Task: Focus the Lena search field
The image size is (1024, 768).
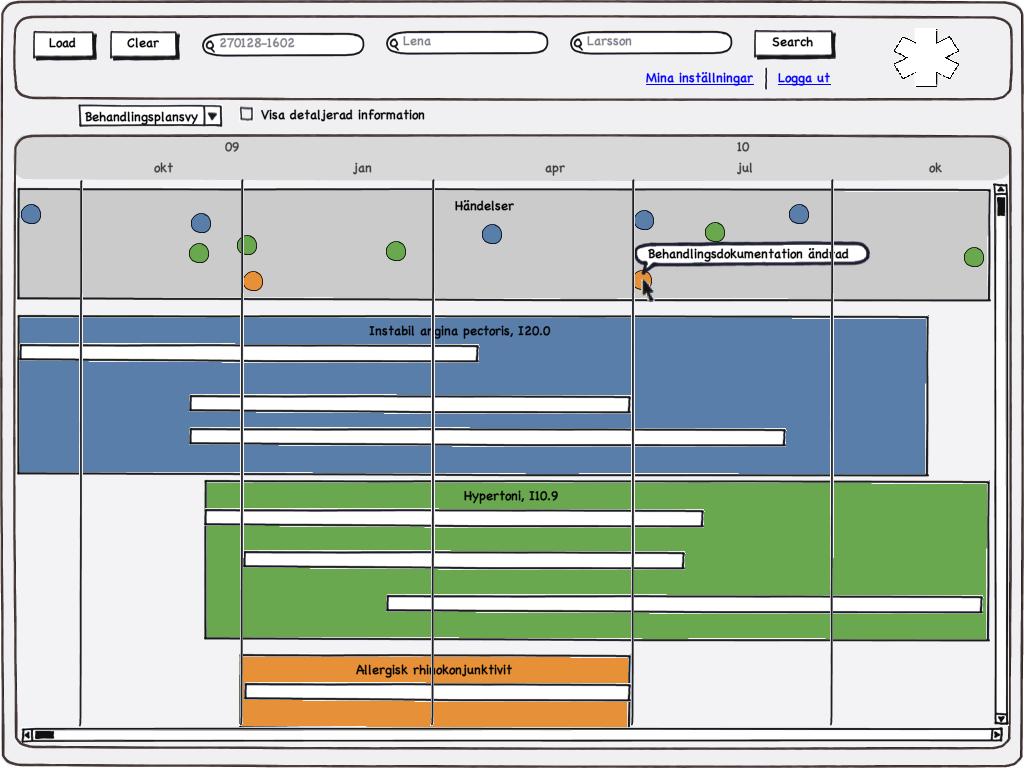Action: tap(467, 43)
